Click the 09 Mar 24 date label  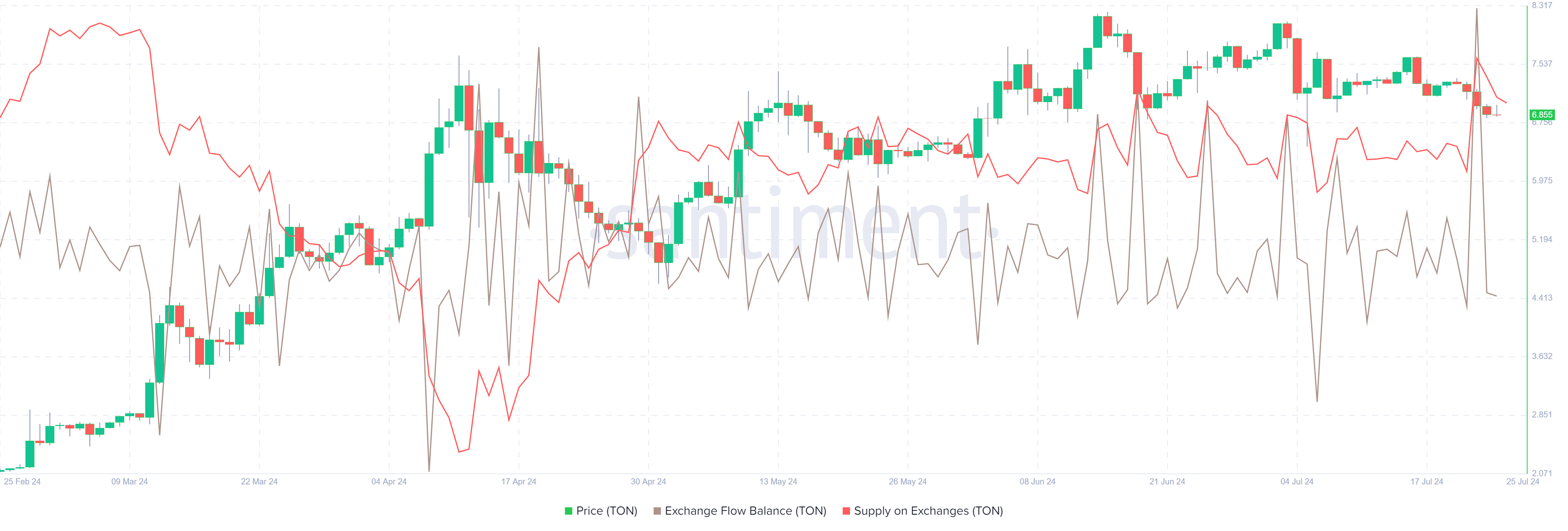pyautogui.click(x=129, y=482)
